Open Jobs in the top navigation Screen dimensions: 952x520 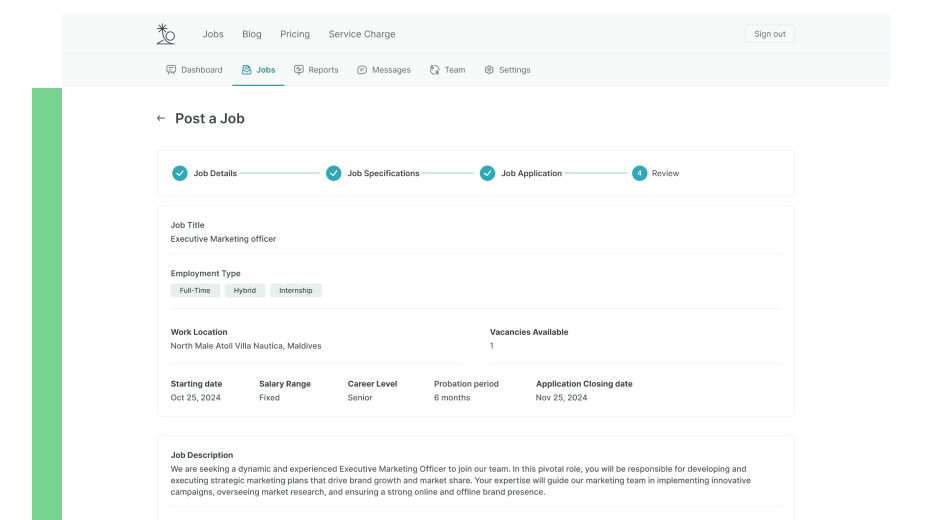coord(213,34)
